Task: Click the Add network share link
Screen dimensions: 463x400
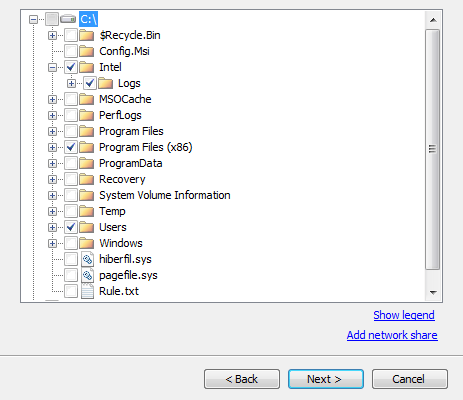Action: pos(392,335)
